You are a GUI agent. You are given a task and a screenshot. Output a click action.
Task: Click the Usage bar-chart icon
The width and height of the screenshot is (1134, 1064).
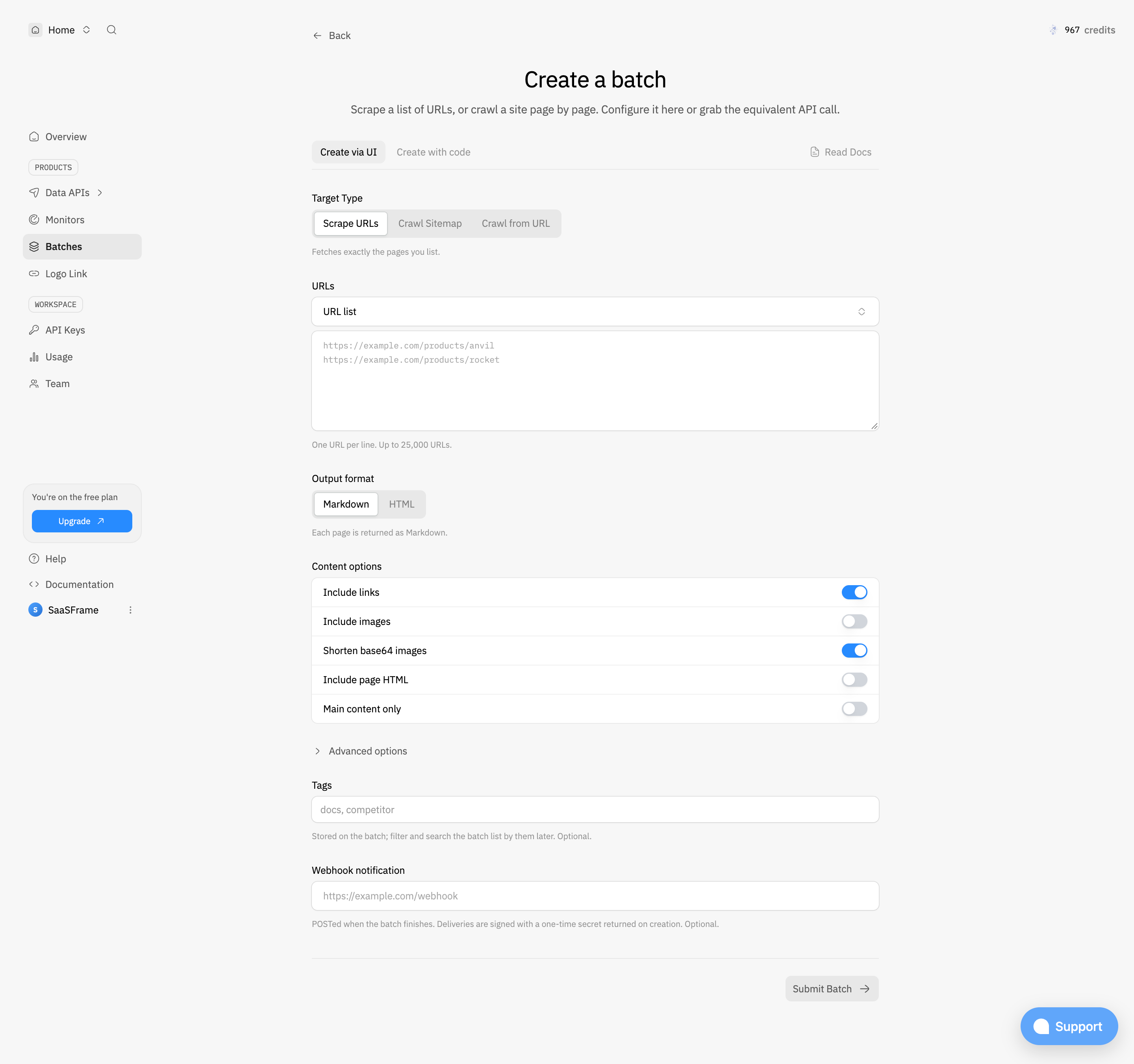click(34, 357)
